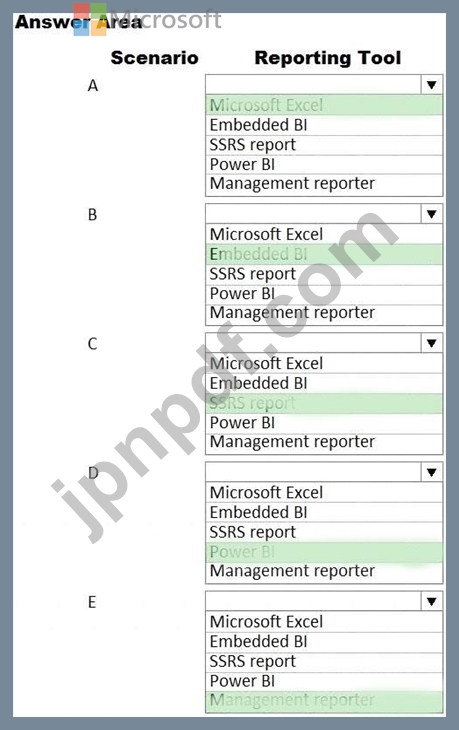Select Management reporter for Scenario C
This screenshot has width=459, height=730.
pos(324,442)
